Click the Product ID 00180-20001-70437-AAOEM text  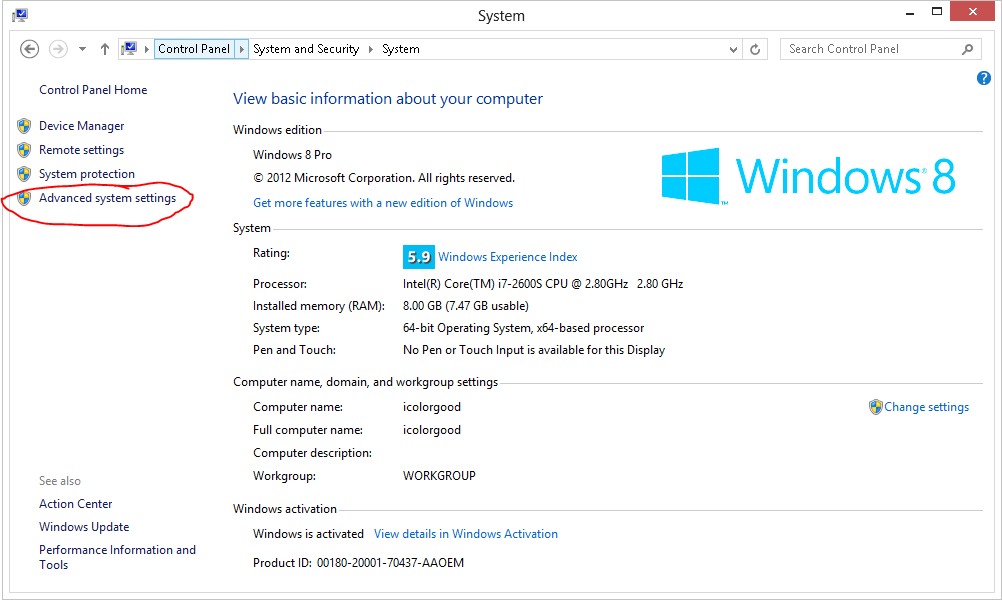coord(358,563)
